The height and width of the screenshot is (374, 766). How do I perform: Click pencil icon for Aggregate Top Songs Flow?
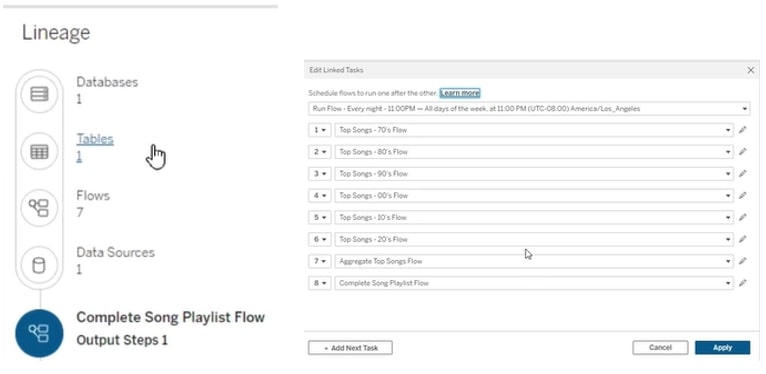[743, 261]
